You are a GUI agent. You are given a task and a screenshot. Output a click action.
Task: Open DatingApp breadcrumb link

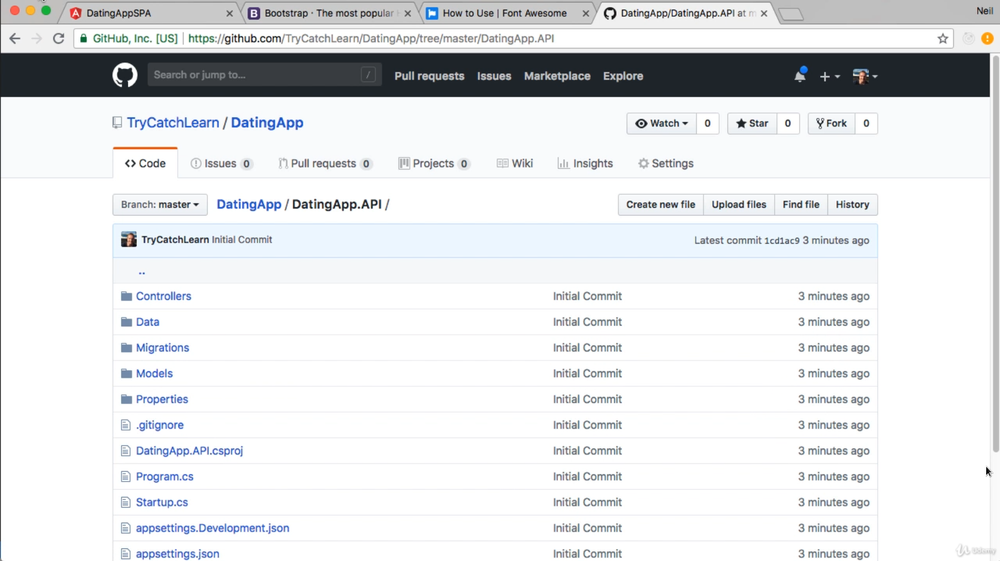point(249,205)
